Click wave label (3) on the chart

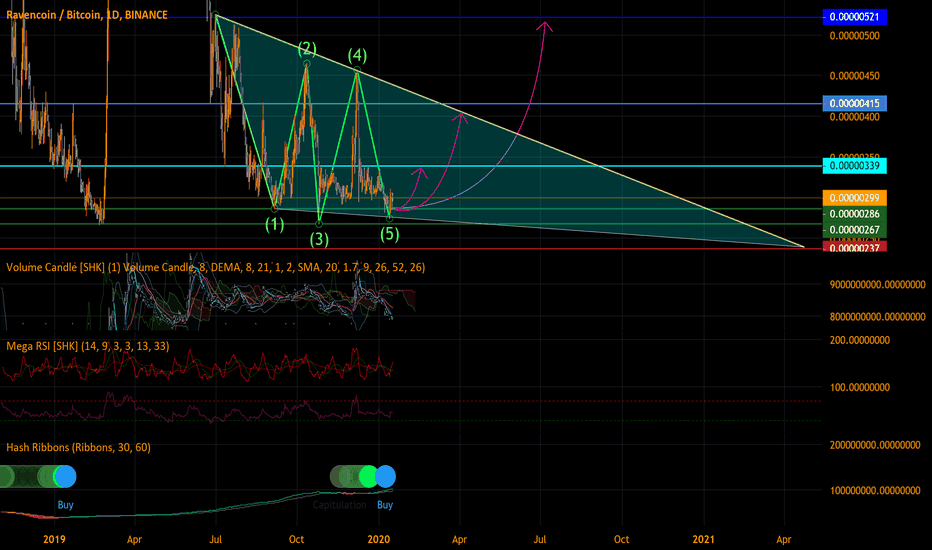point(319,239)
